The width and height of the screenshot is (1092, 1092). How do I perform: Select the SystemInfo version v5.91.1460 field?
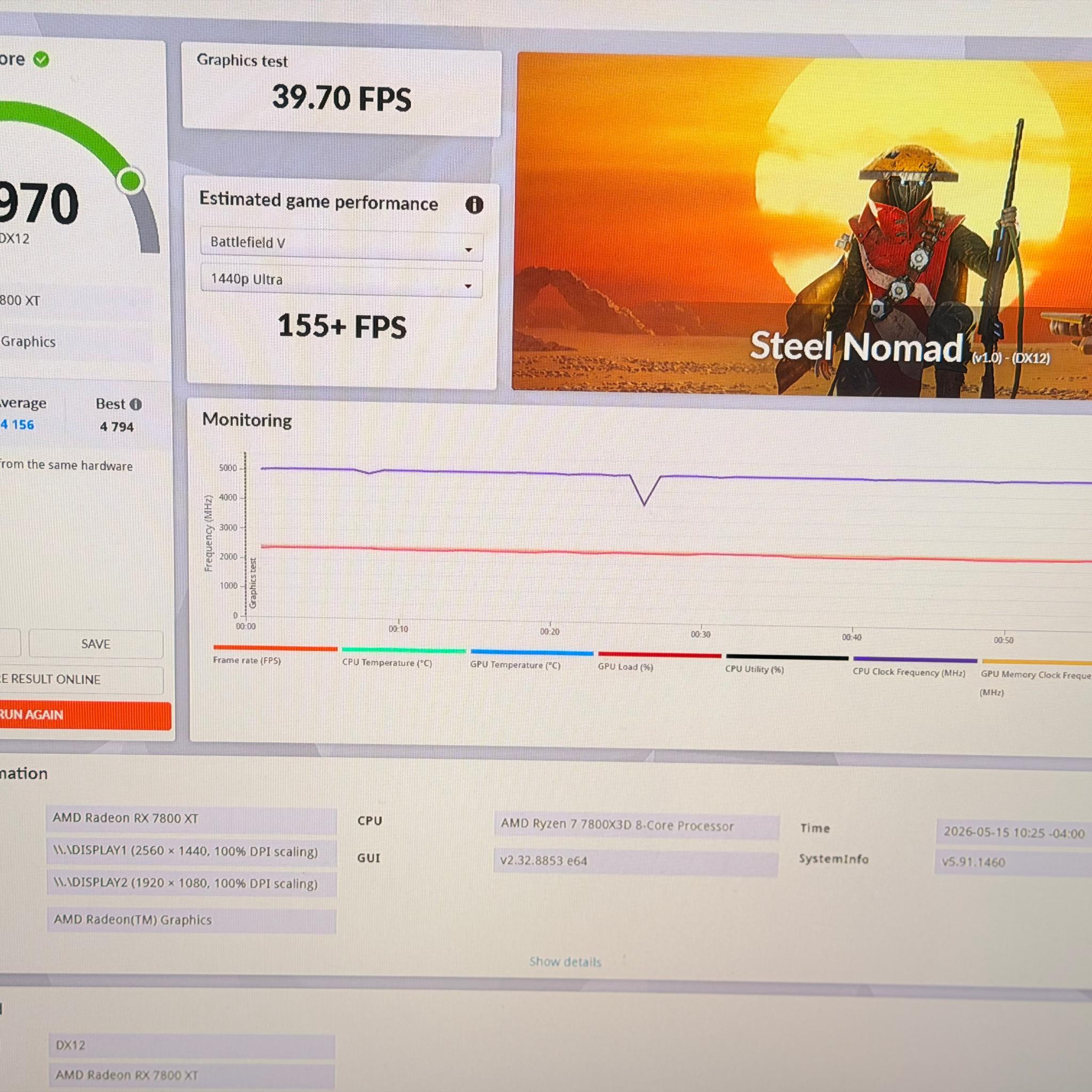pos(1014,863)
